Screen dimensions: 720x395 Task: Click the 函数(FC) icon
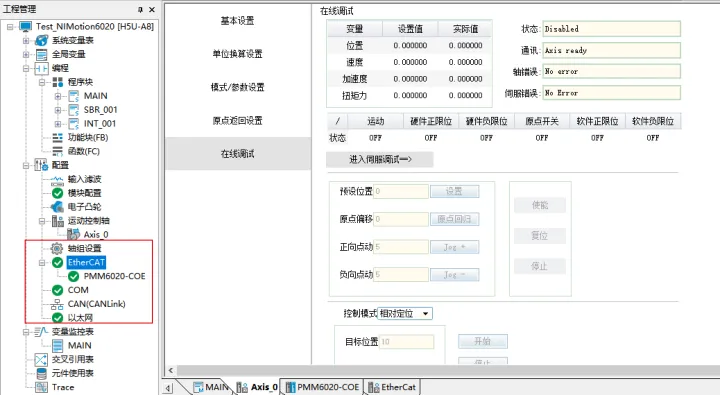[57, 152]
